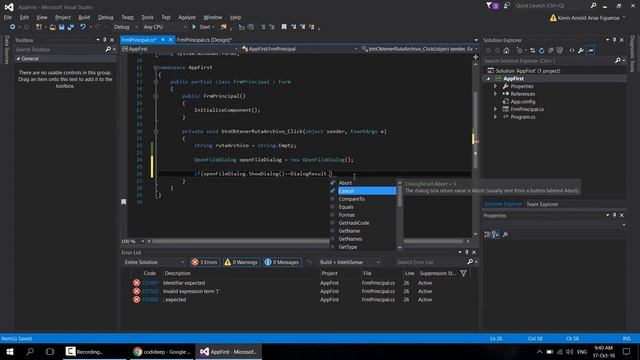Click the Save All toolbar icon
Viewport: 640px width, 360px height.
tap(71, 27)
